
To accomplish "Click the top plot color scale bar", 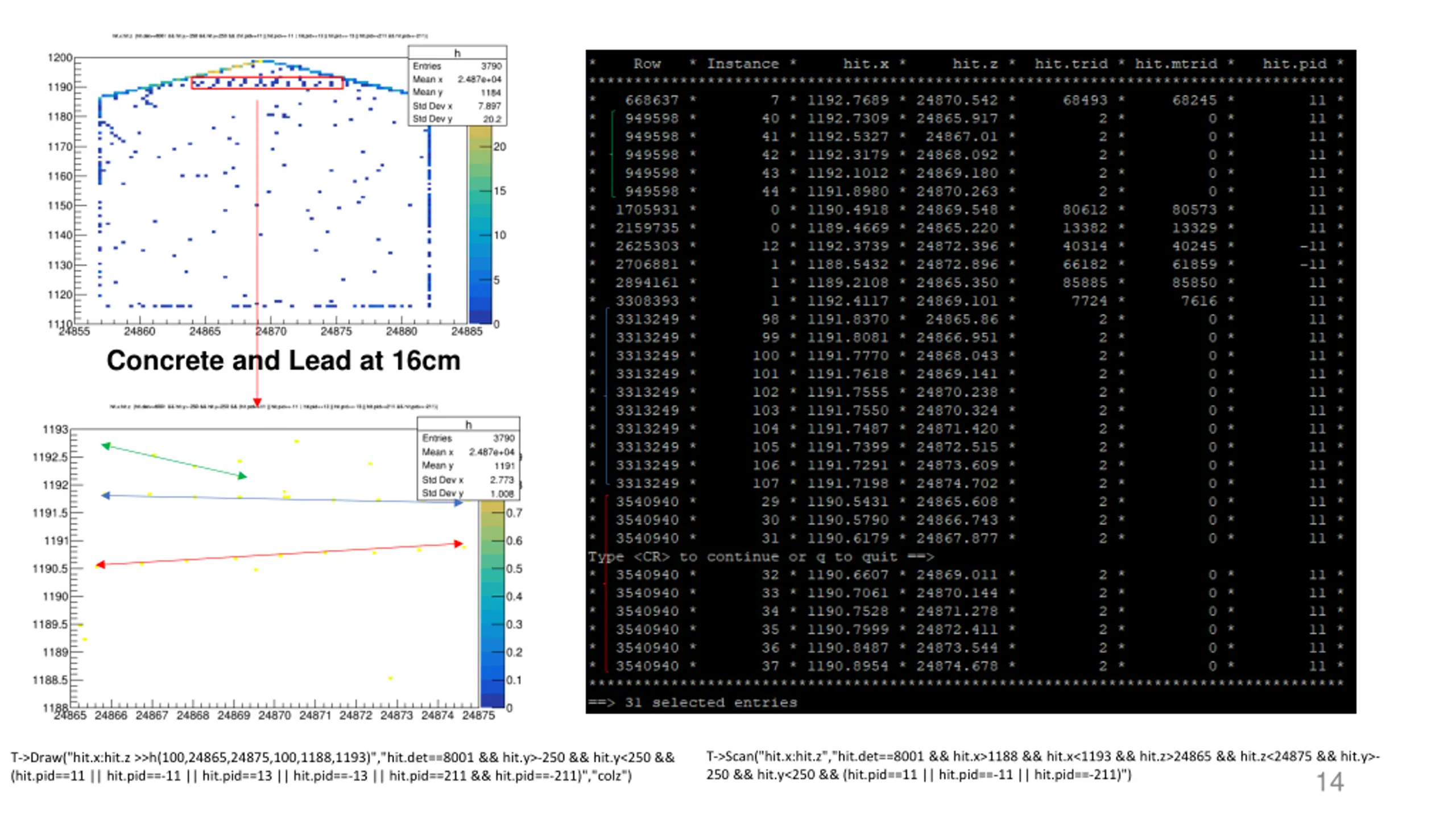I will point(480,225).
